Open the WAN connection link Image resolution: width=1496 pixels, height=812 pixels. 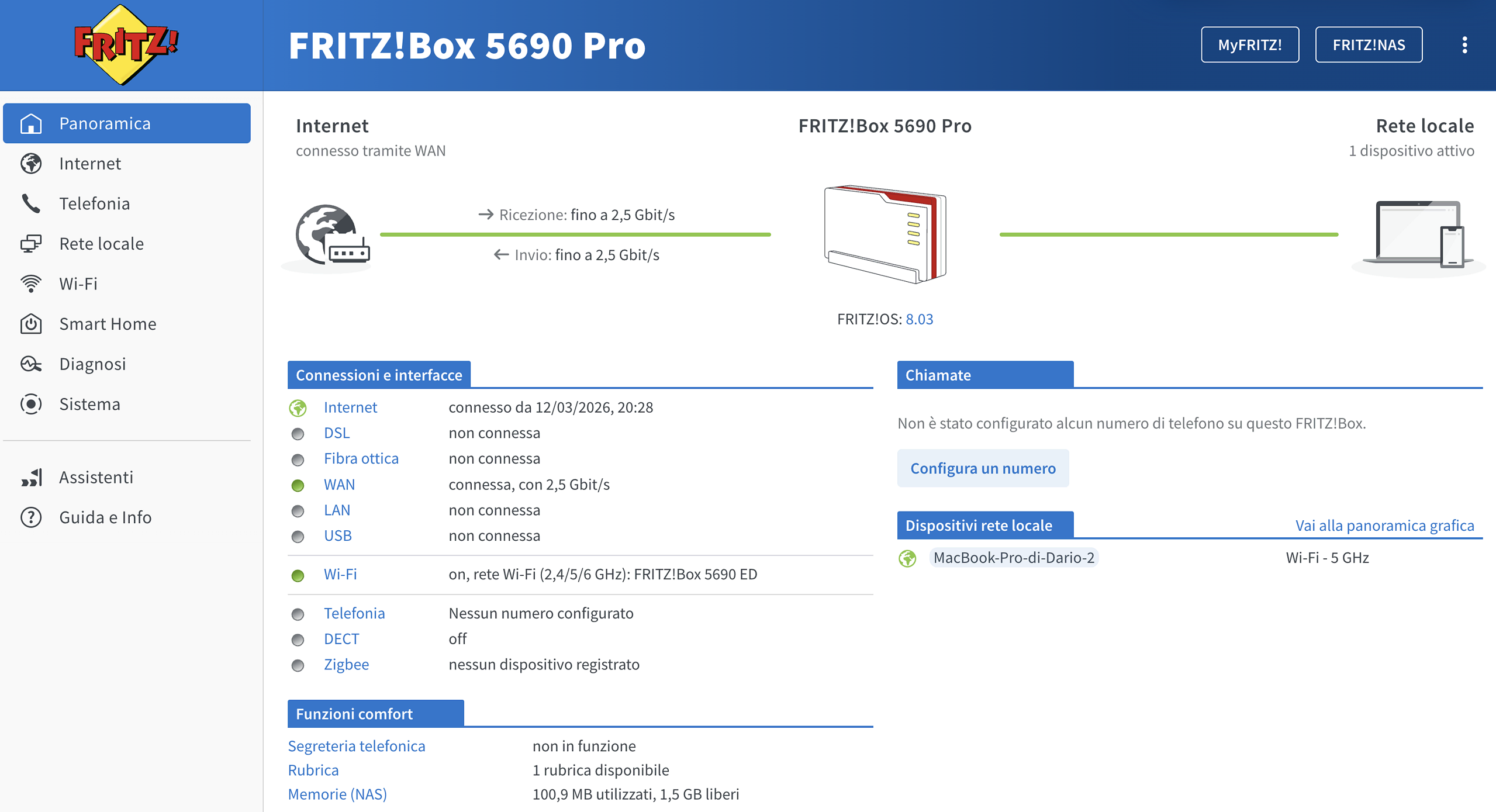coord(339,484)
